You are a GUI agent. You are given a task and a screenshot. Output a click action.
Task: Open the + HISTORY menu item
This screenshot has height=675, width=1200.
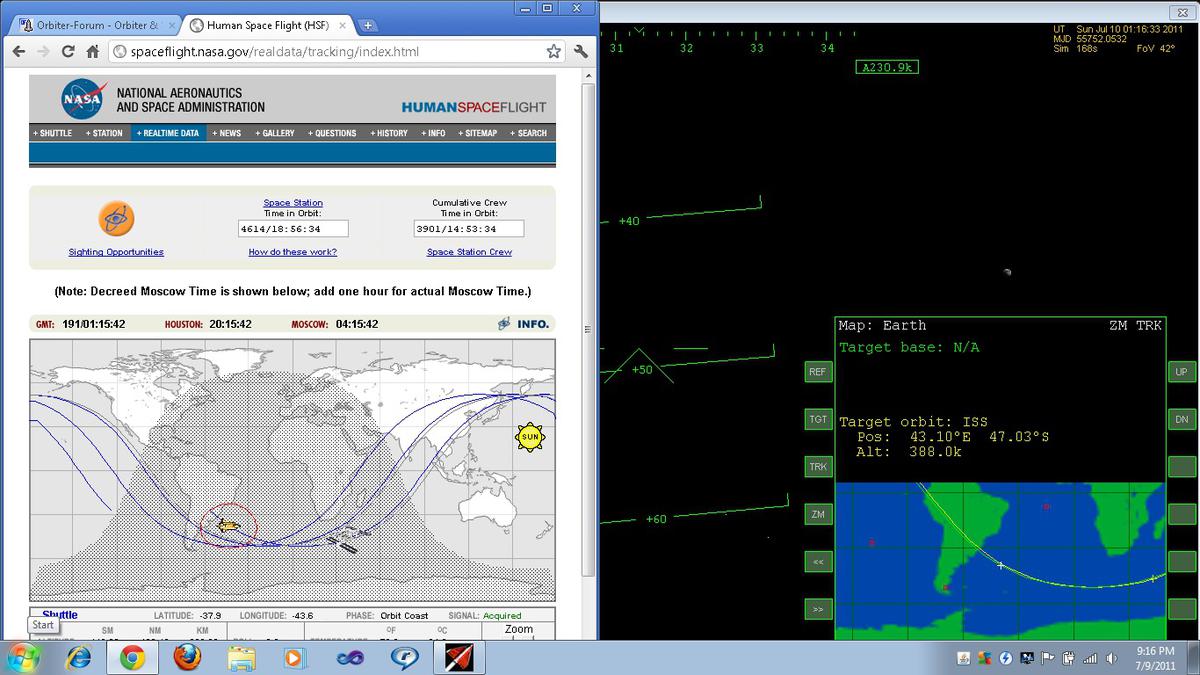pos(389,133)
